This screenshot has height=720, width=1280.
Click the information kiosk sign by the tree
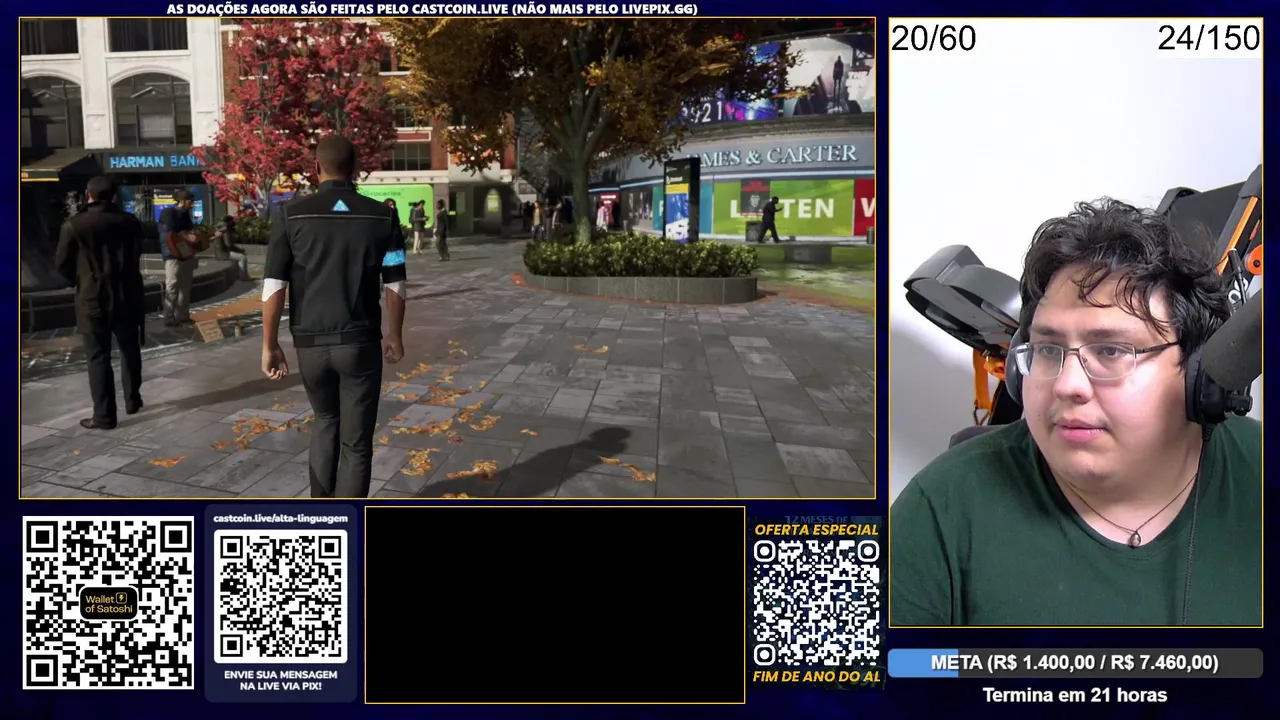click(681, 200)
